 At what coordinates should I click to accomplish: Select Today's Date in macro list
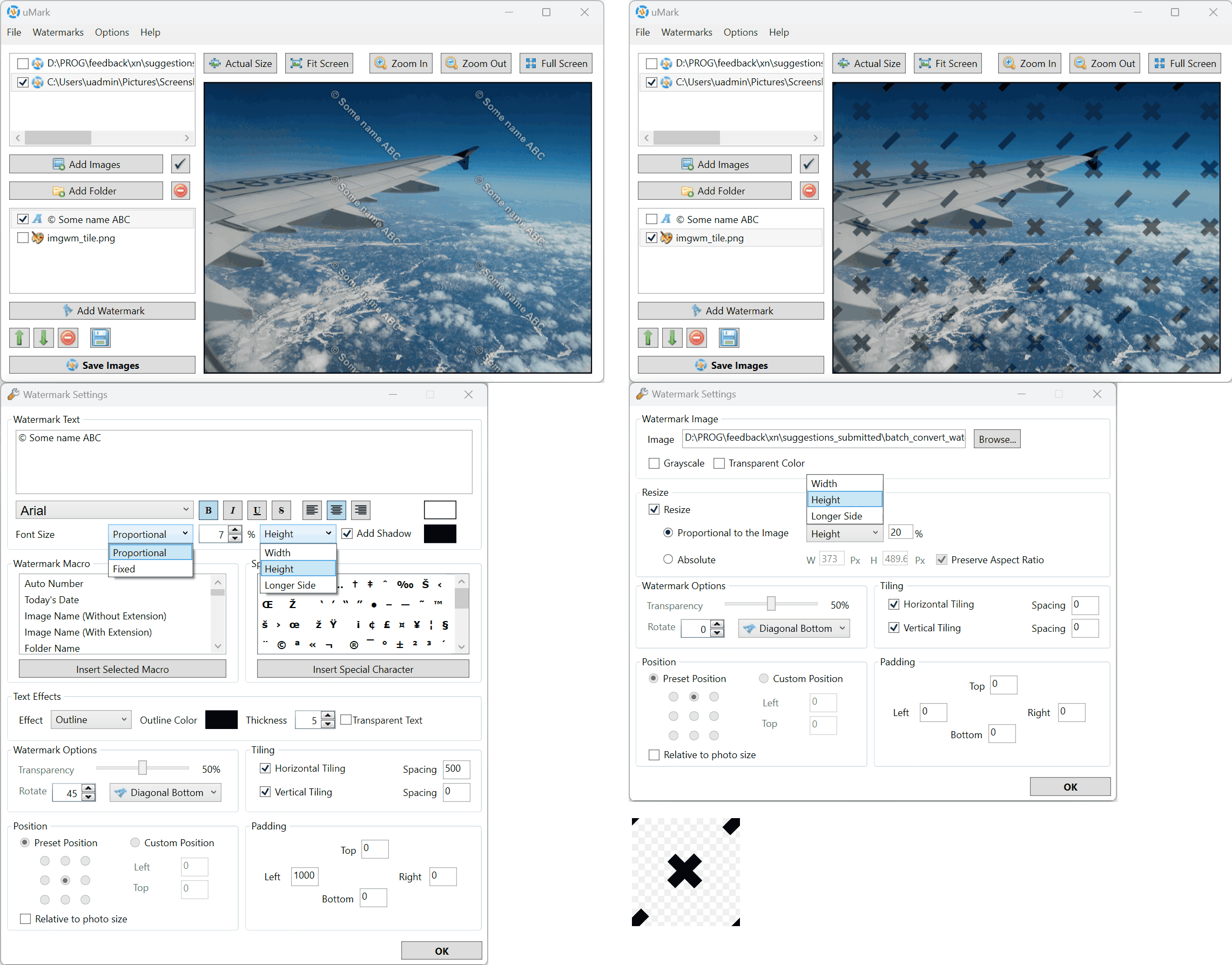click(52, 599)
